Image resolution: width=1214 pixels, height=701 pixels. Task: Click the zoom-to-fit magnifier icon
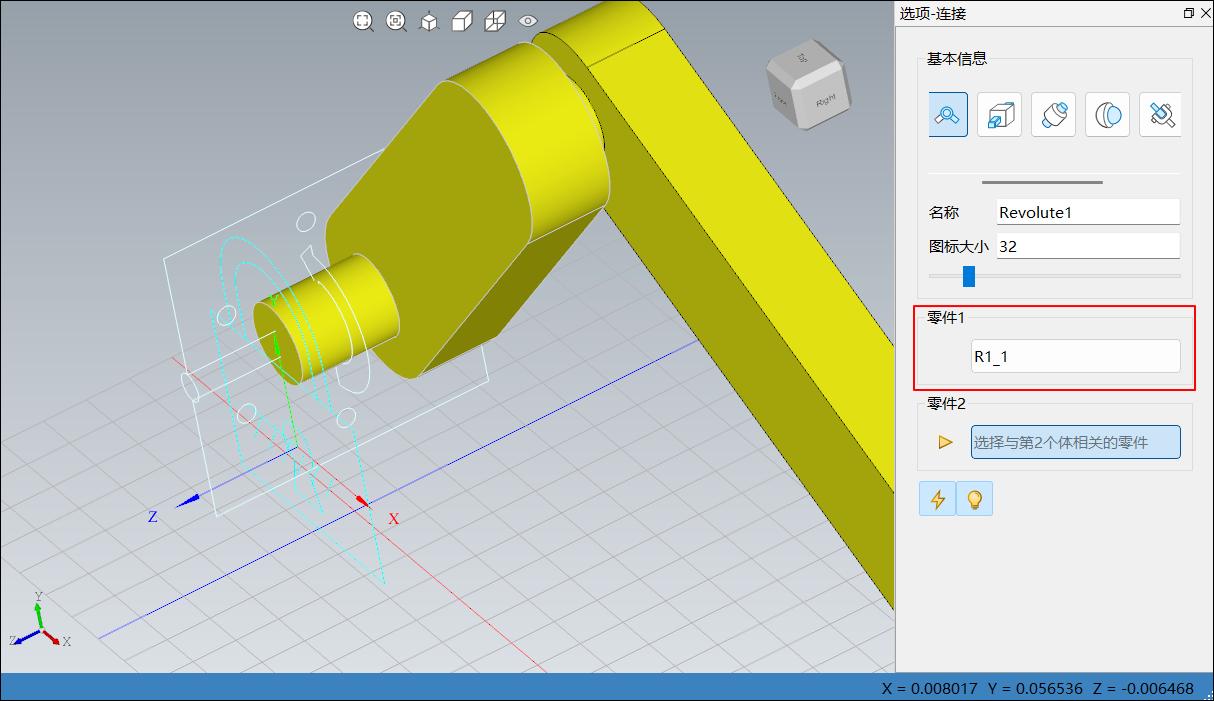[363, 21]
